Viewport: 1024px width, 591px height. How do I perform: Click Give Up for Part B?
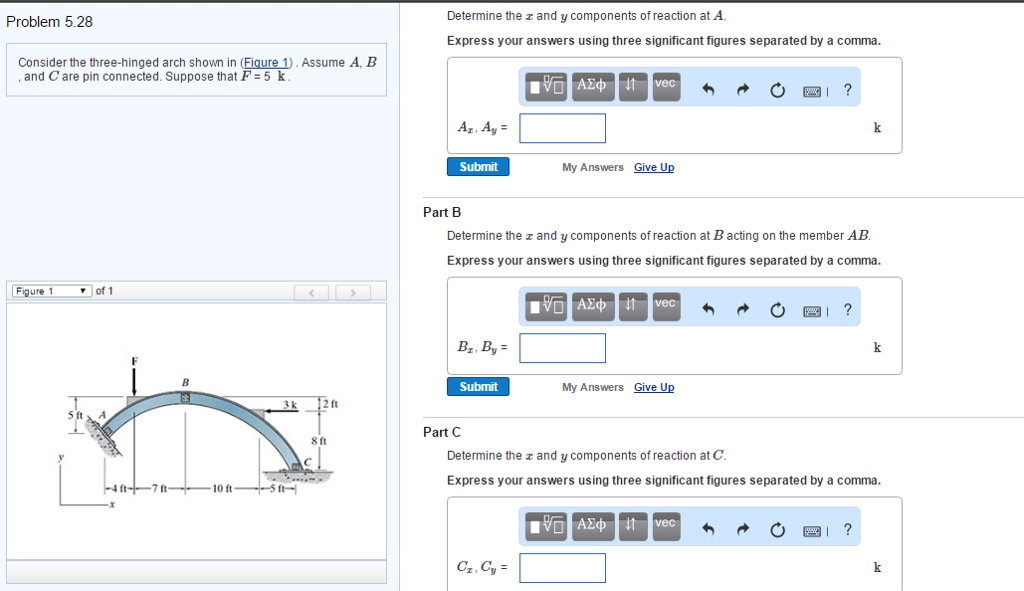click(x=653, y=387)
